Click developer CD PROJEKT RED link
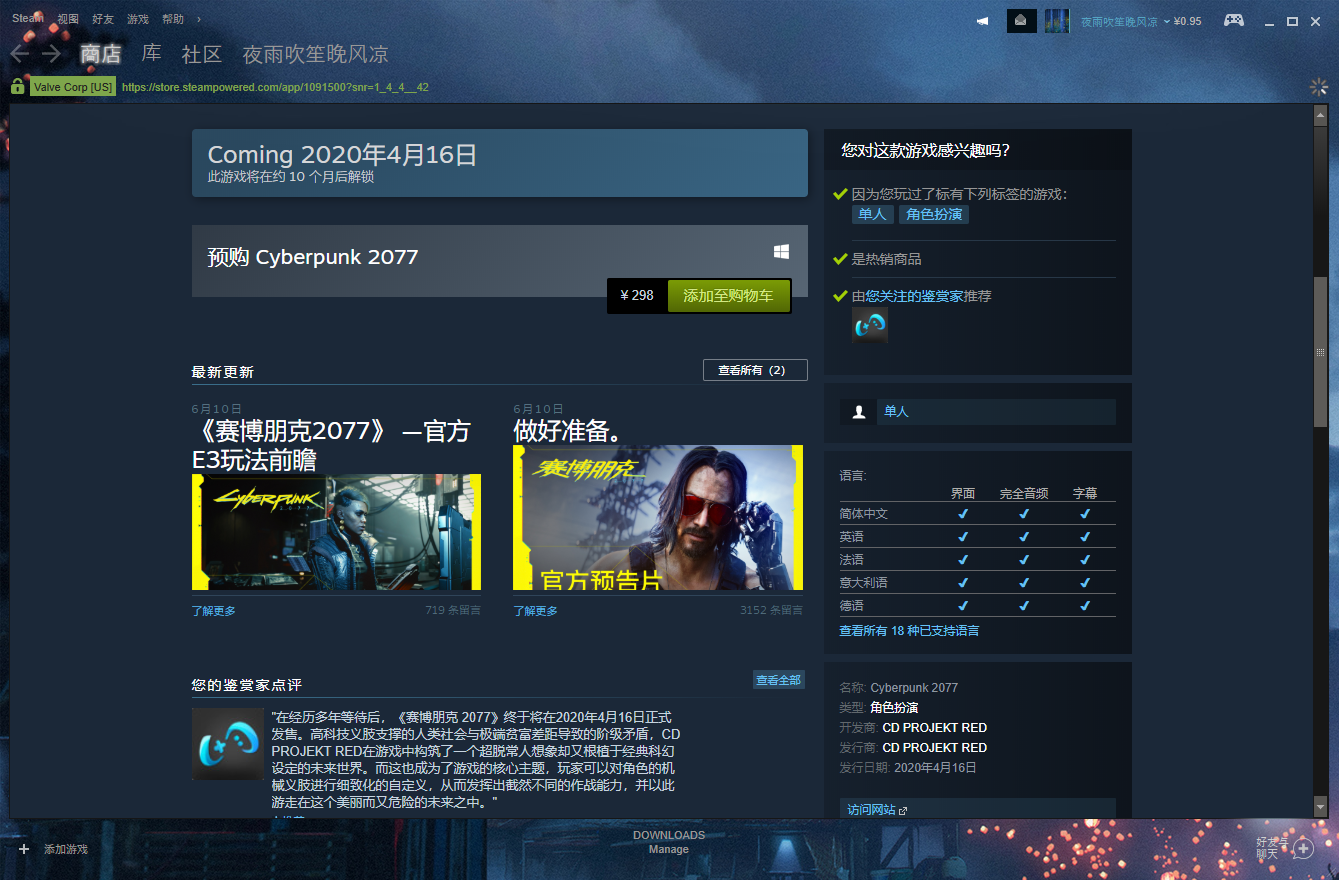 [935, 728]
